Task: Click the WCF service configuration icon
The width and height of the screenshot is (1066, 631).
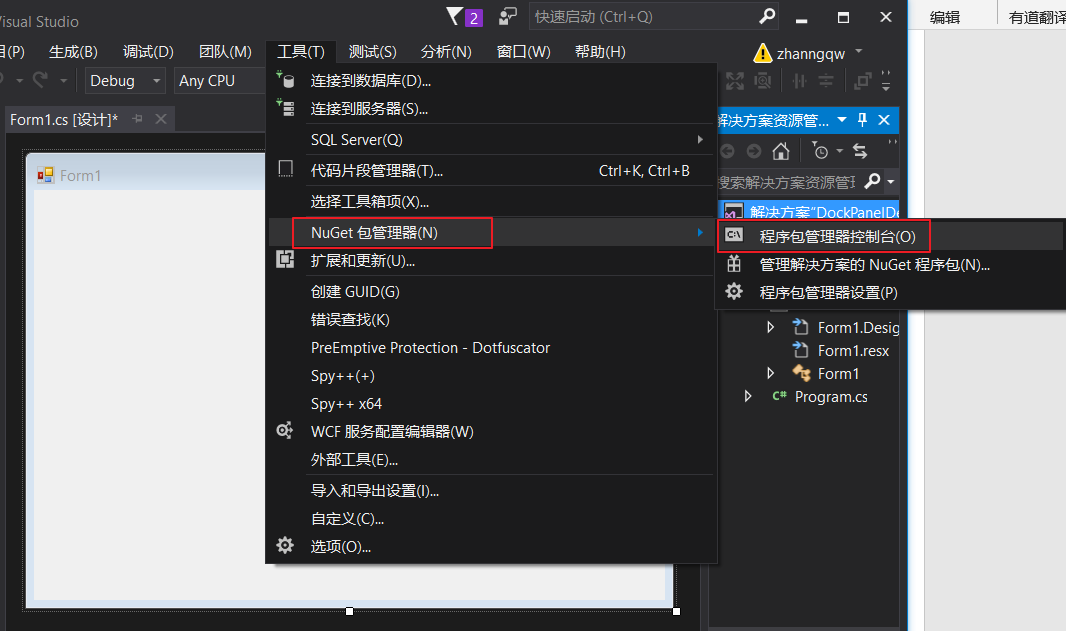Action: pos(284,430)
